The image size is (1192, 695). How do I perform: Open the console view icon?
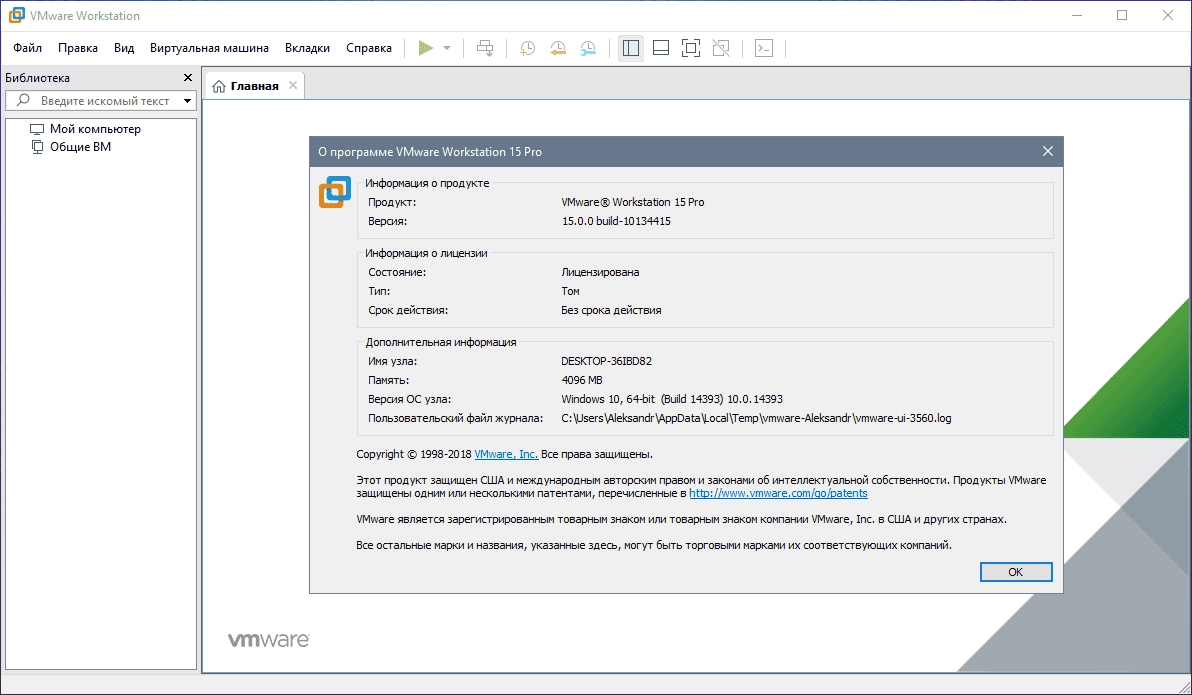763,48
